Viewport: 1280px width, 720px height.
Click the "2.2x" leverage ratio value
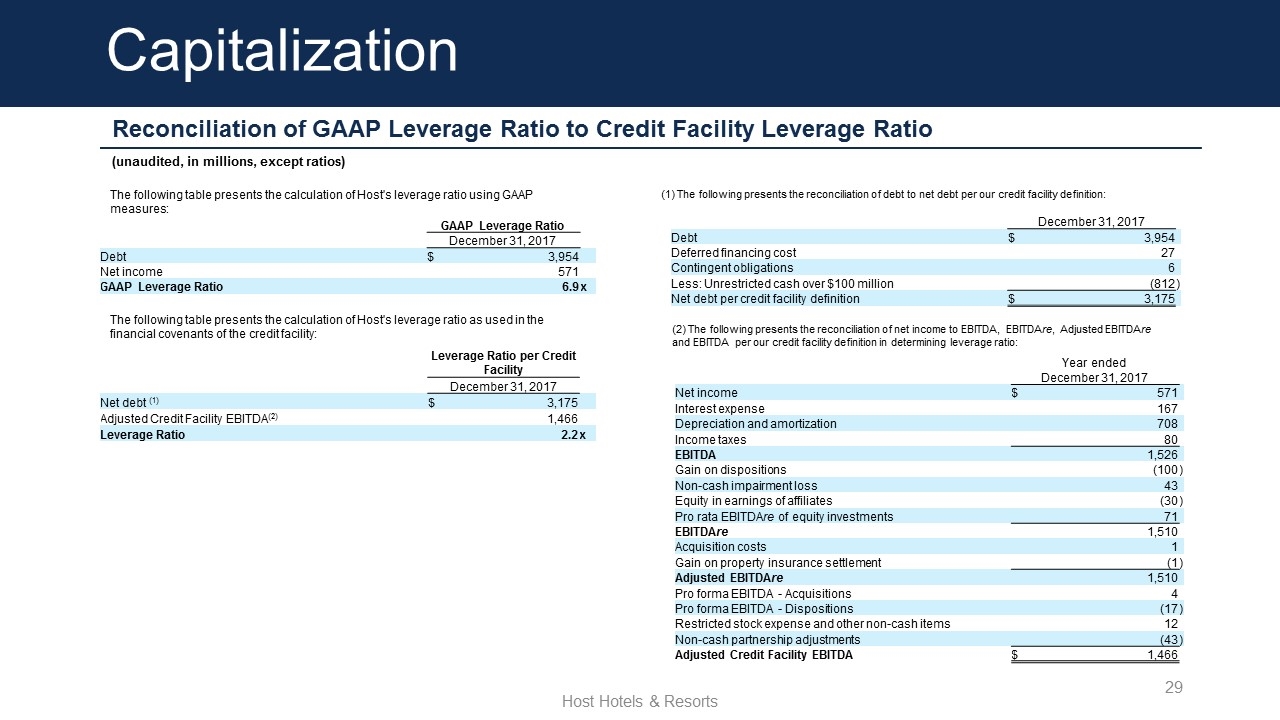(574, 434)
